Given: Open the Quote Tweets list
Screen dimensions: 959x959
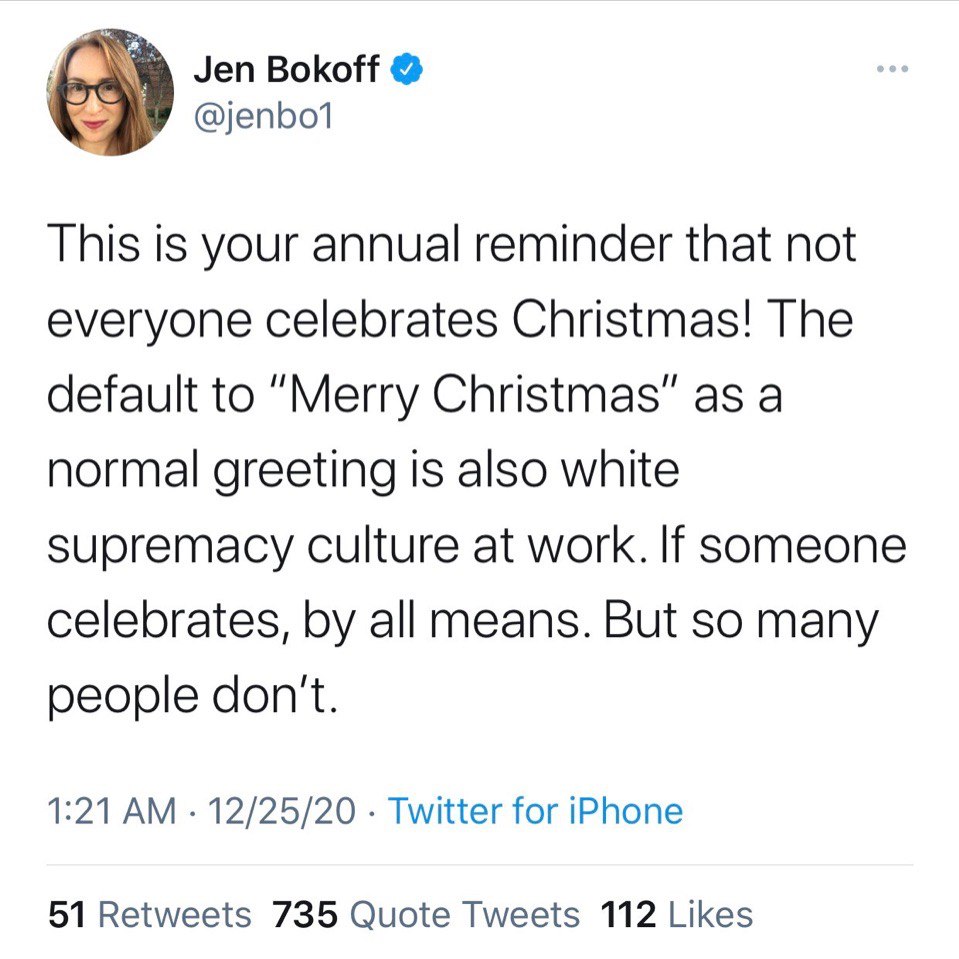Looking at the screenshot, I should [x=465, y=914].
